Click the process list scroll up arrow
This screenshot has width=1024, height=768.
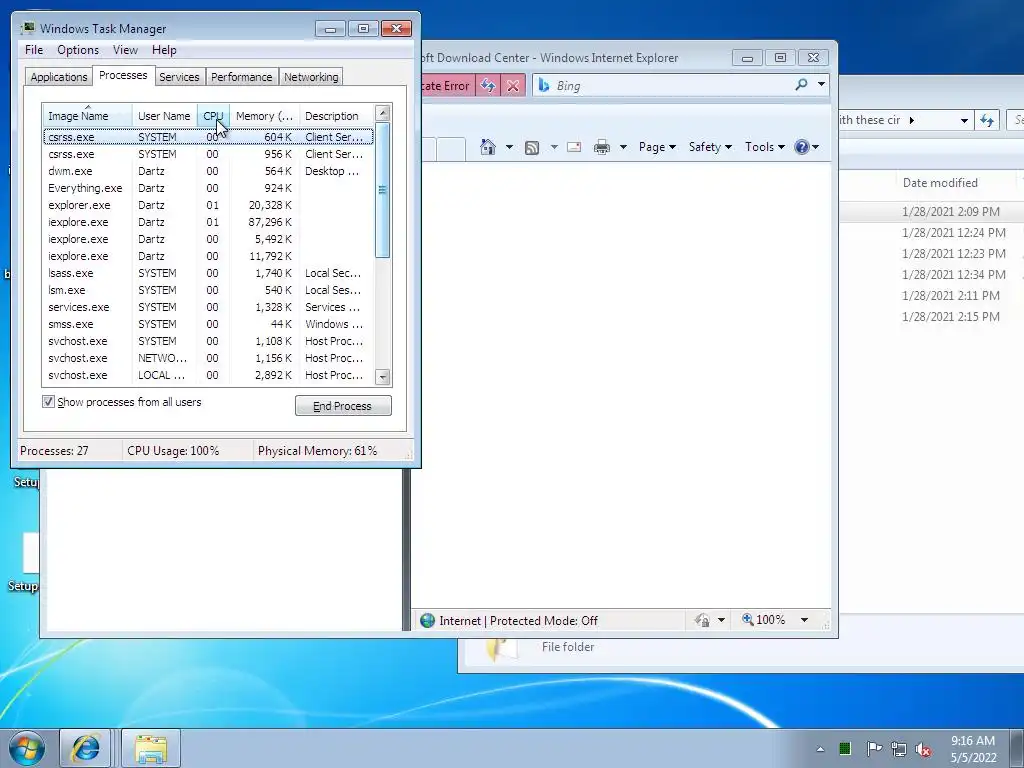pyautogui.click(x=383, y=113)
